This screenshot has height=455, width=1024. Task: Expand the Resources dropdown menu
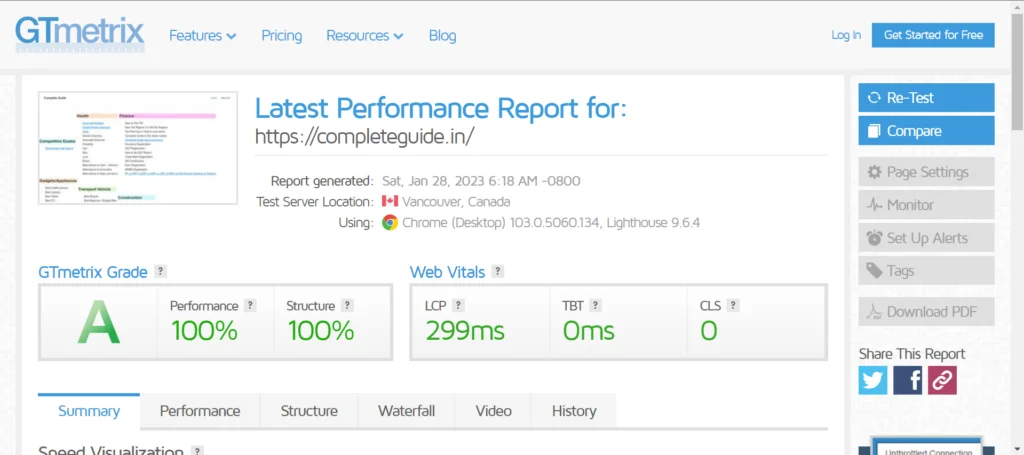pyautogui.click(x=364, y=35)
